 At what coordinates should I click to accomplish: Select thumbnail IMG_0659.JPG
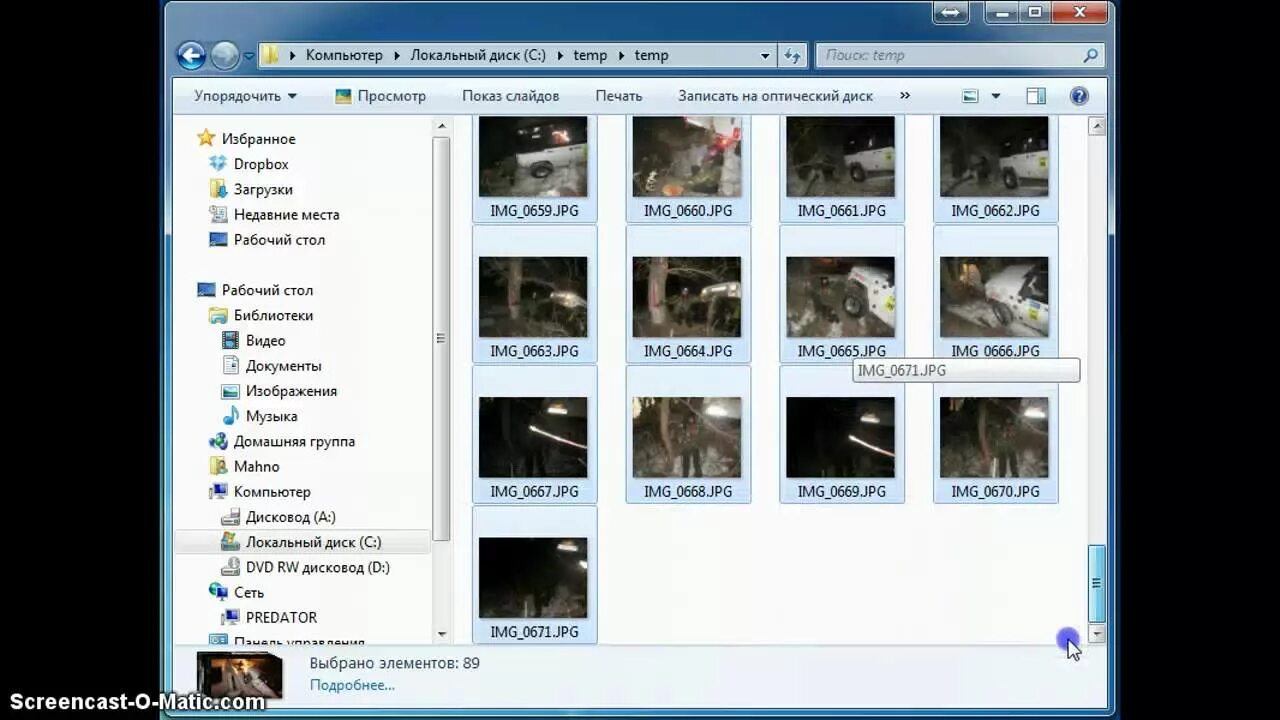[534, 167]
